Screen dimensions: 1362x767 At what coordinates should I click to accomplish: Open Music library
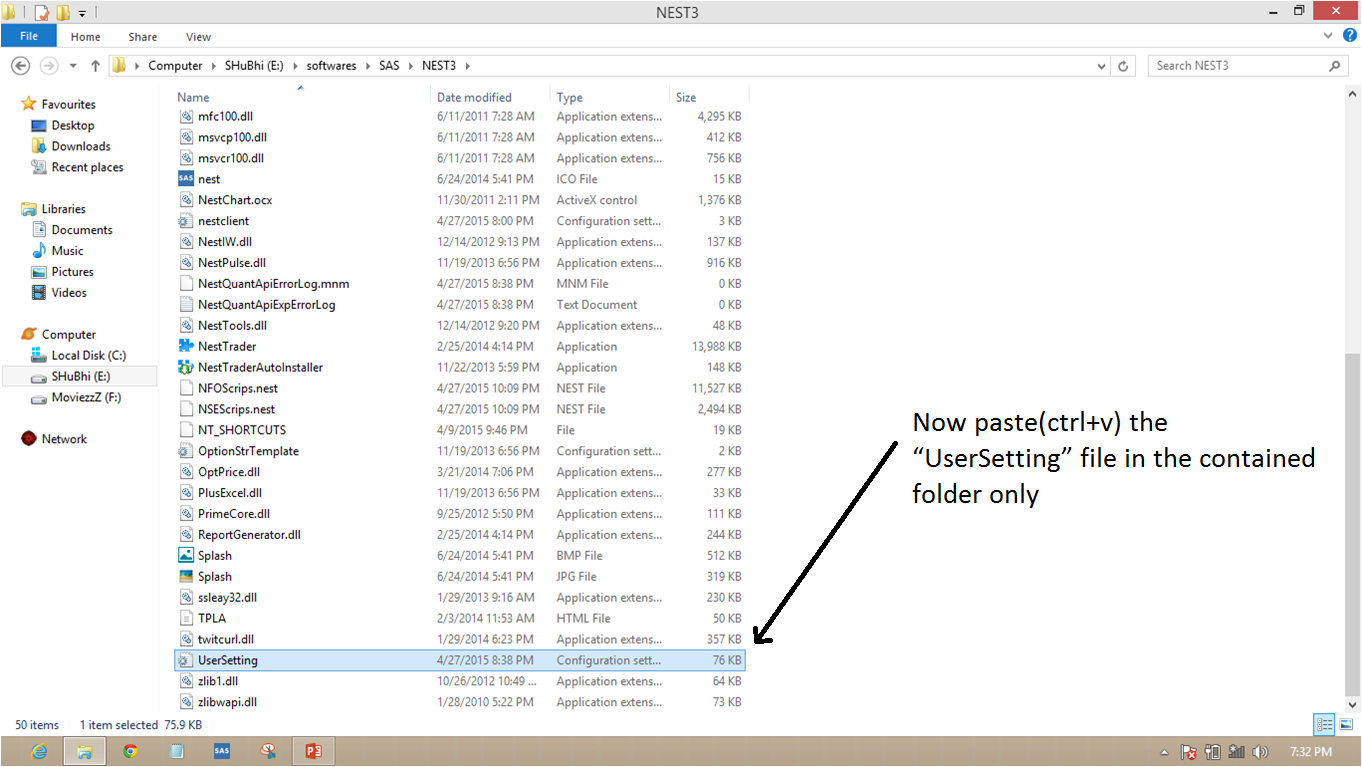[67, 251]
